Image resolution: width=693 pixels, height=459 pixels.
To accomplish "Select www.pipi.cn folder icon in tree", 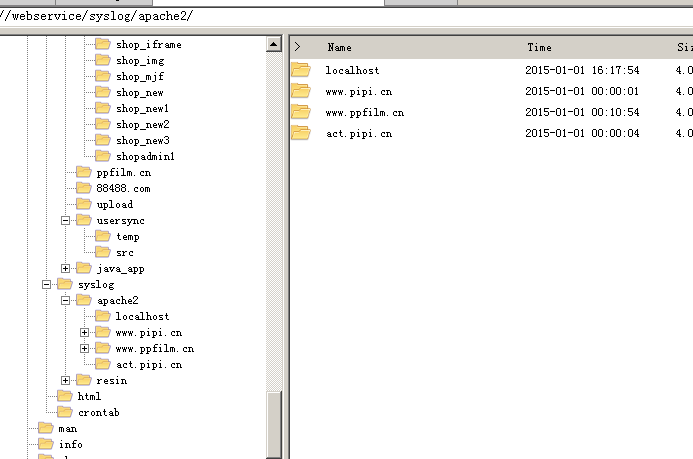I will [103, 332].
